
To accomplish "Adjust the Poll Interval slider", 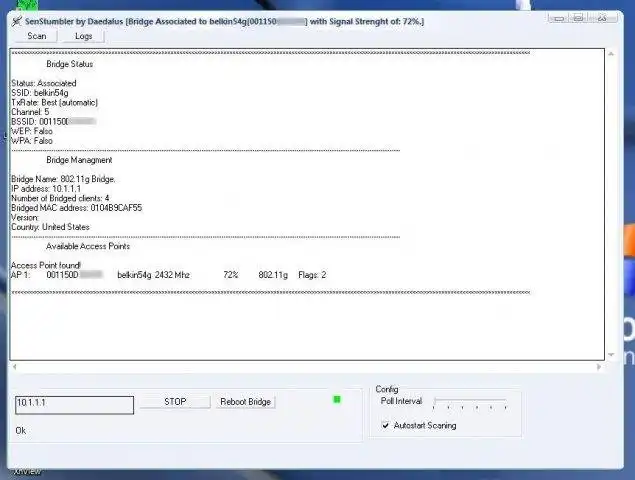I will (x=470, y=403).
